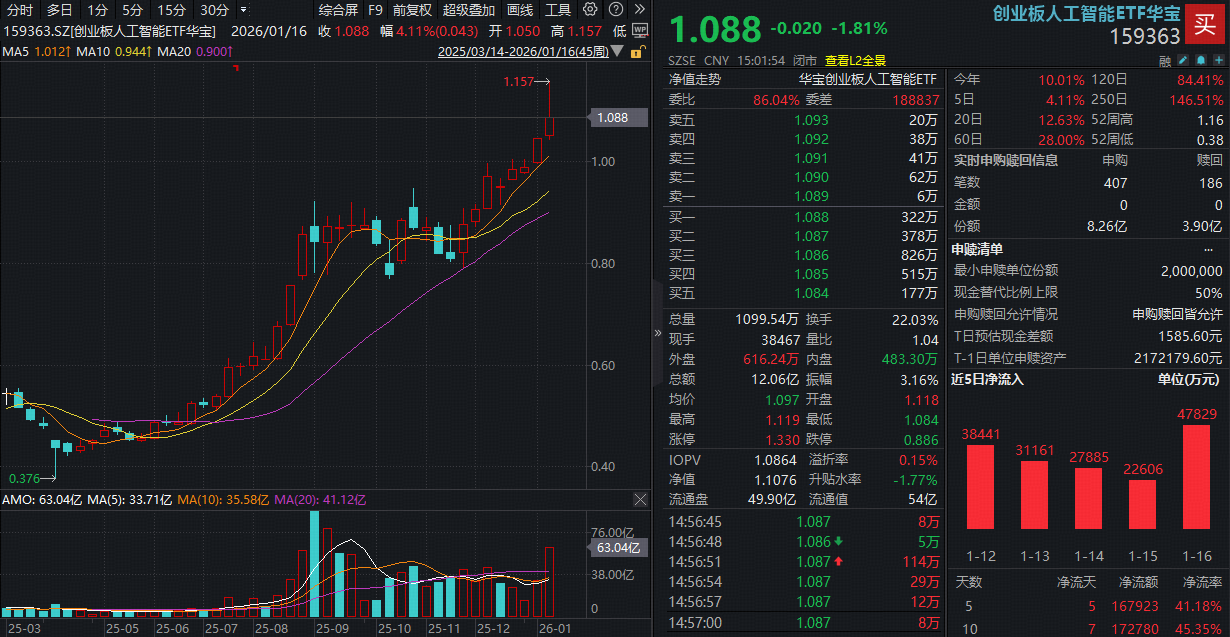Click the pencil edit icon below the 买 button
The width and height of the screenshot is (1230, 637).
(x=1183, y=60)
